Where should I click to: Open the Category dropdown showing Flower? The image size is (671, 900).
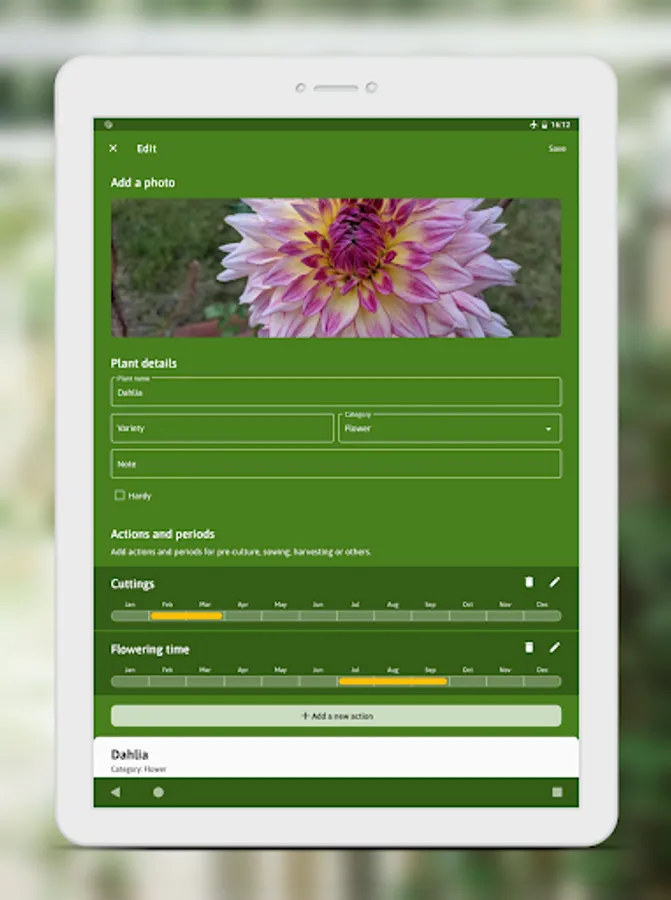(449, 428)
